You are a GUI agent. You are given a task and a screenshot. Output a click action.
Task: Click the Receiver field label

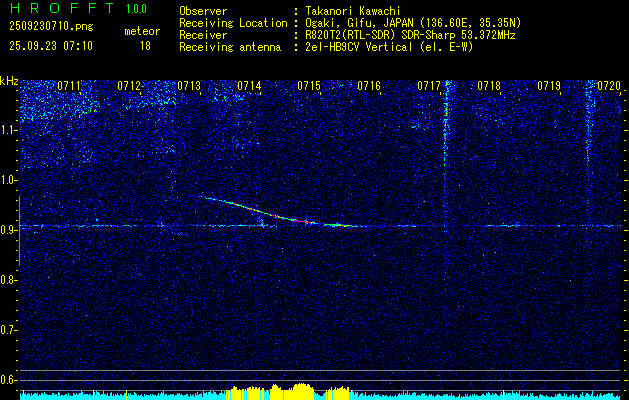pyautogui.click(x=203, y=35)
